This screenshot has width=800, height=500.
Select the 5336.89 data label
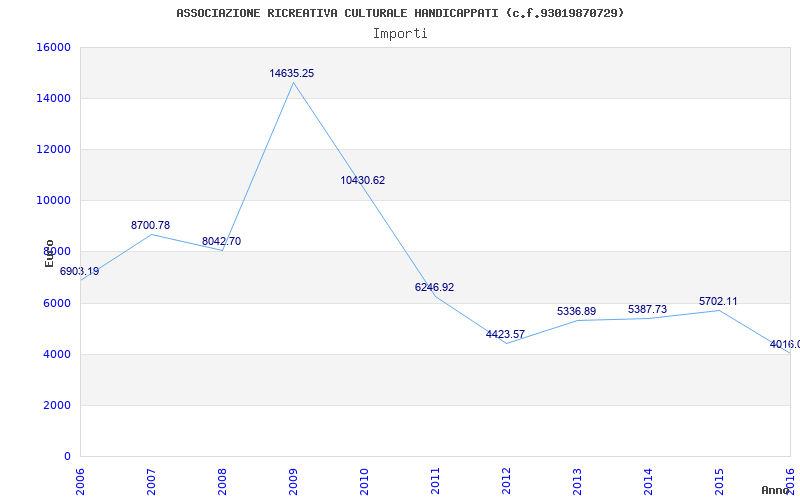click(577, 311)
